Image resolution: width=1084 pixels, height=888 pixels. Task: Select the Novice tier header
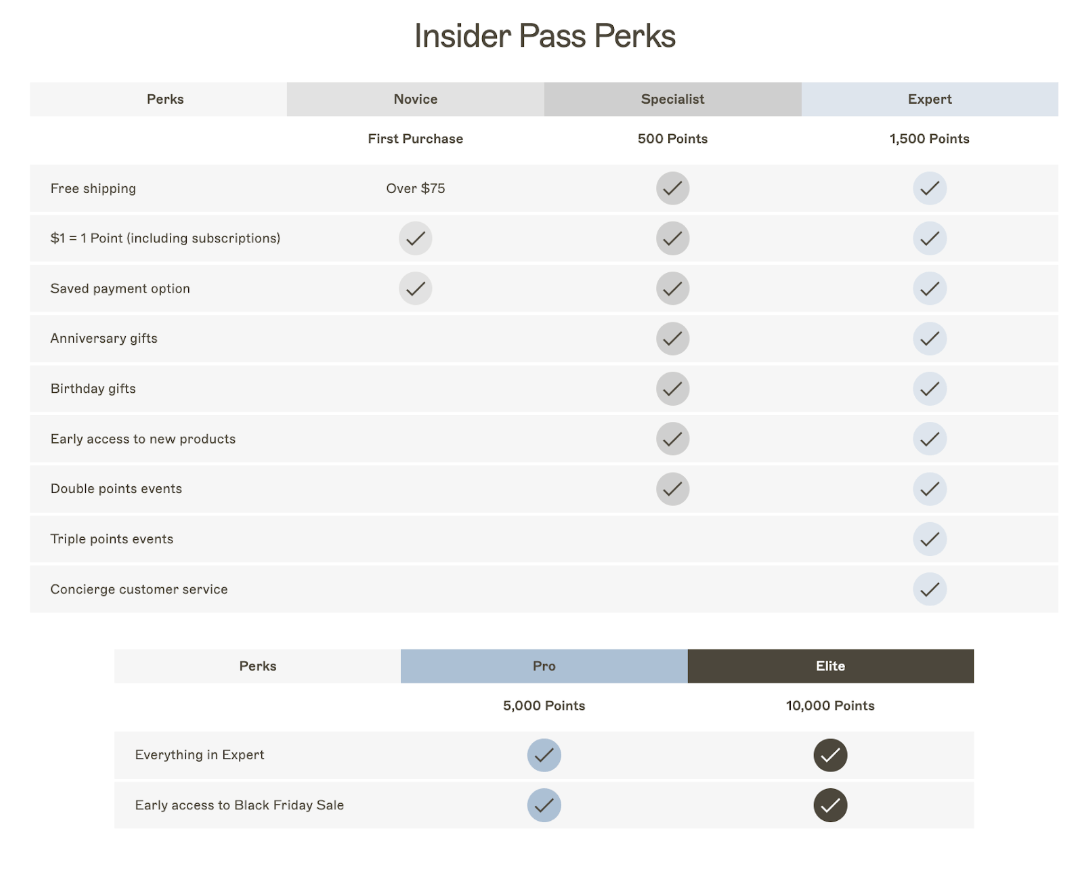tap(415, 99)
